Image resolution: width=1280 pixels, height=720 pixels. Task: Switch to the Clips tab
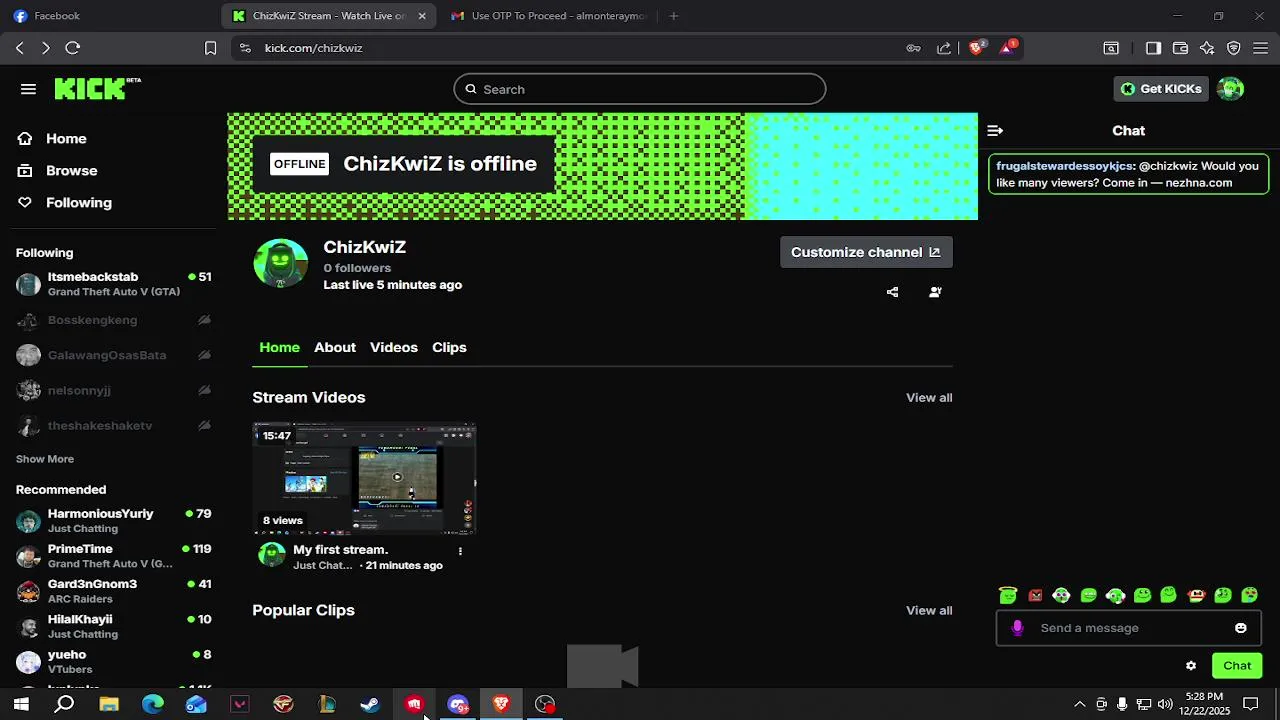(449, 347)
